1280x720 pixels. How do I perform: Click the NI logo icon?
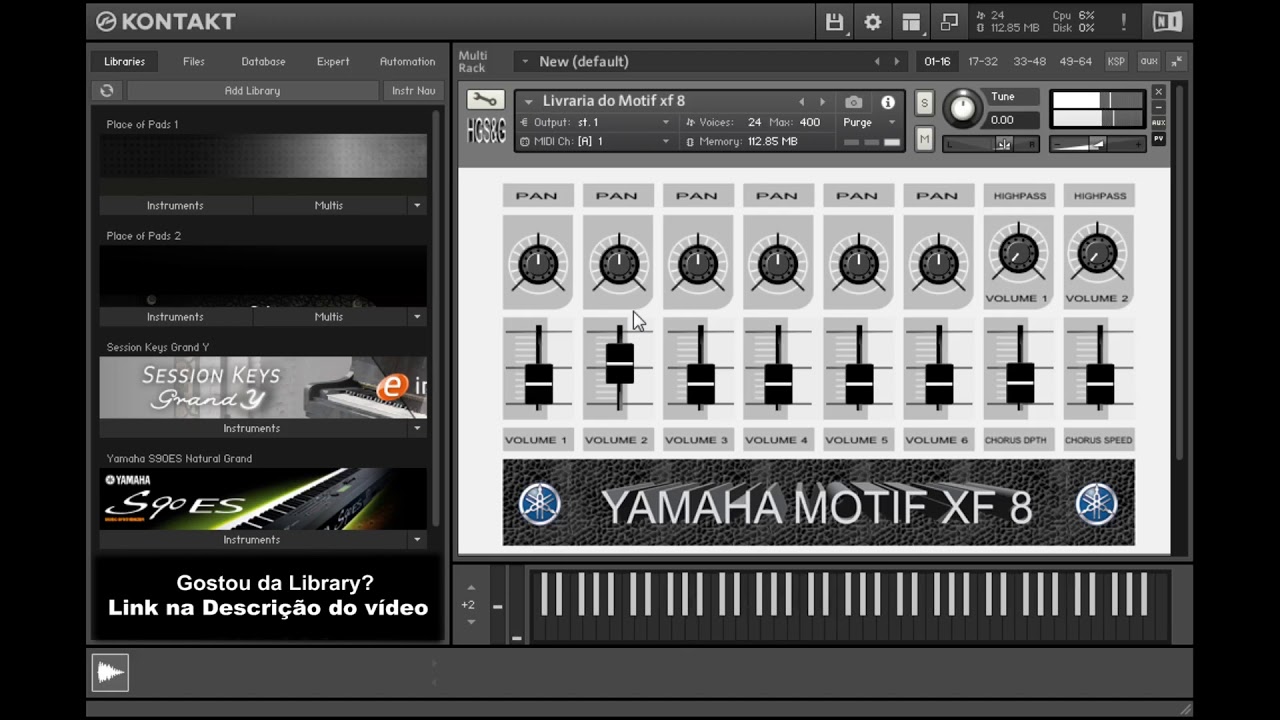pos(1167,21)
